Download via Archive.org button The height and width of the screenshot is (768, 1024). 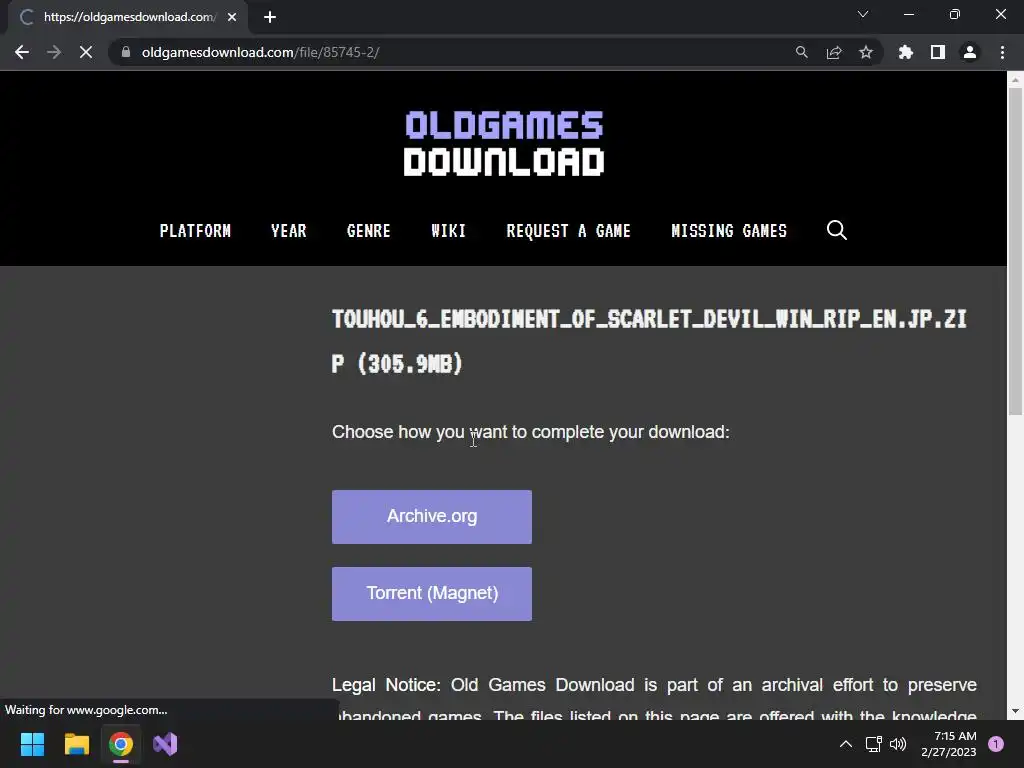click(x=432, y=517)
